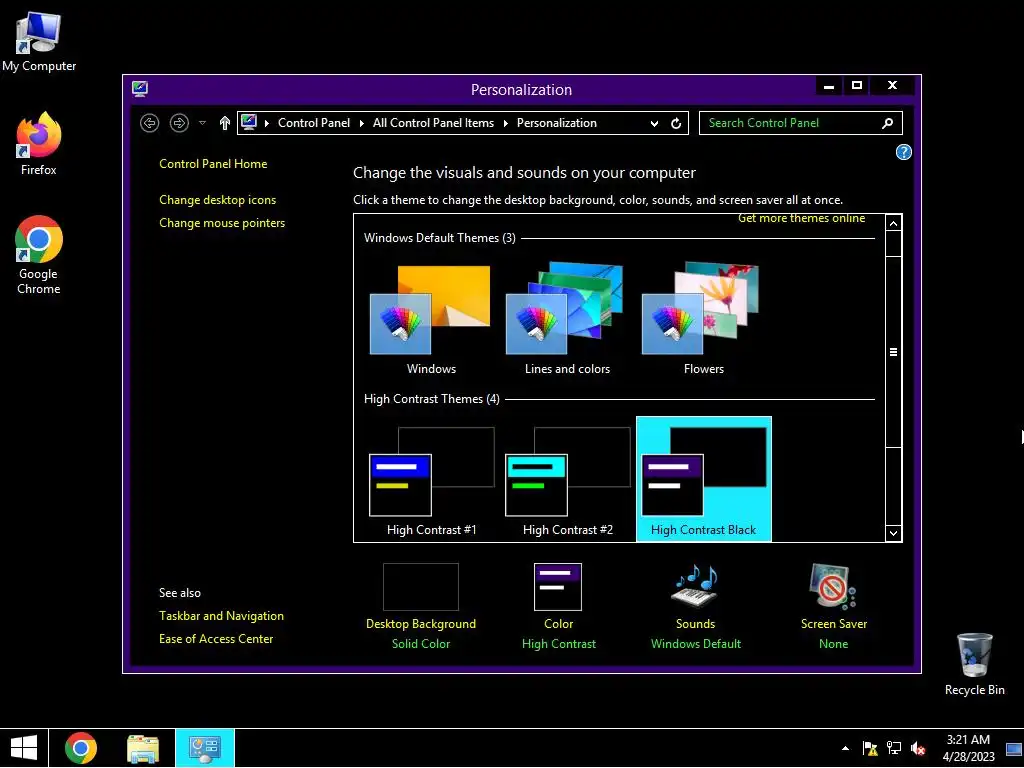Viewport: 1024px width, 768px height.
Task: Open Ease of Access Center link
Action: pos(216,639)
